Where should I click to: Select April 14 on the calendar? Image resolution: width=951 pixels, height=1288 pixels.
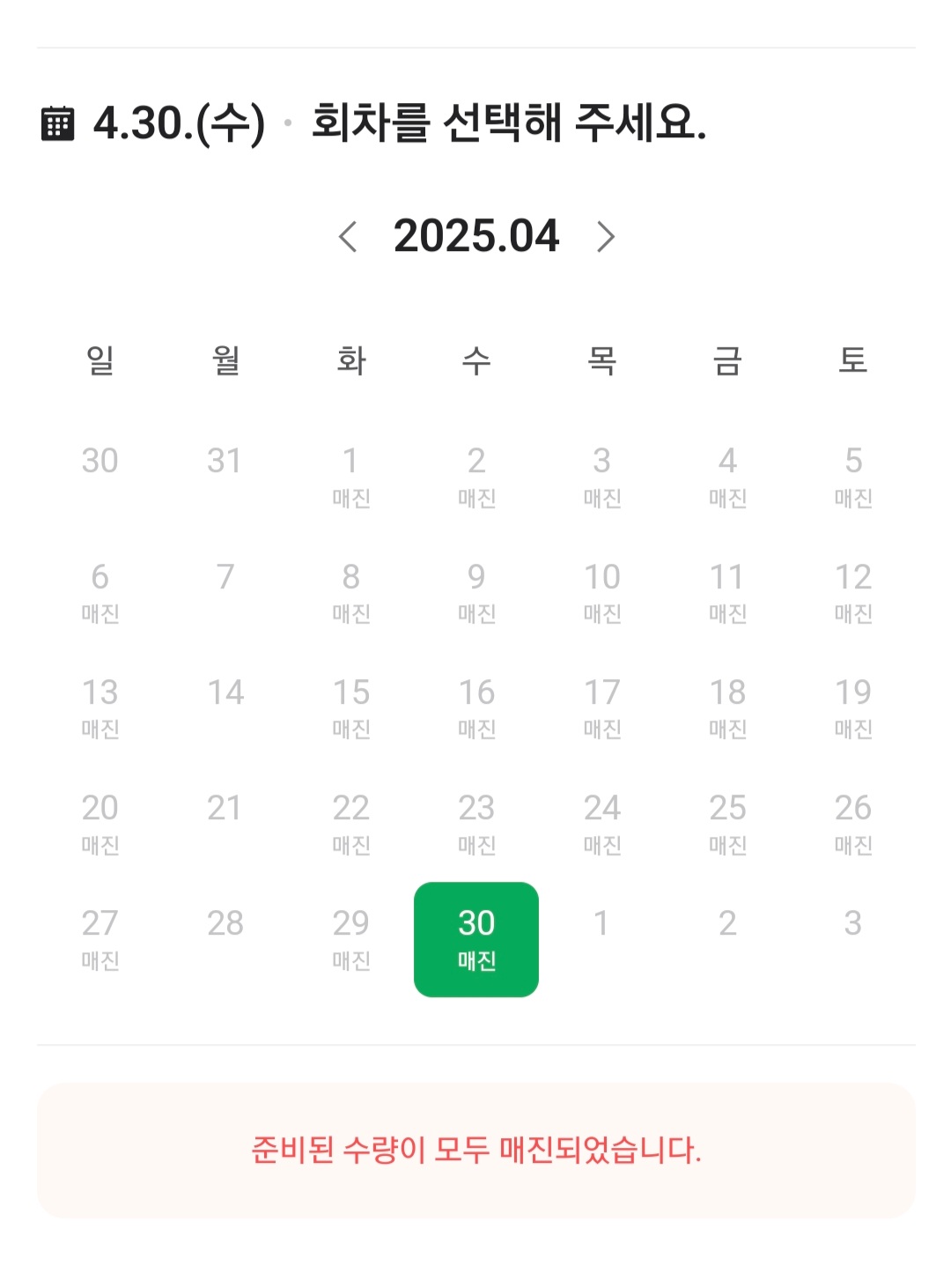coord(225,692)
